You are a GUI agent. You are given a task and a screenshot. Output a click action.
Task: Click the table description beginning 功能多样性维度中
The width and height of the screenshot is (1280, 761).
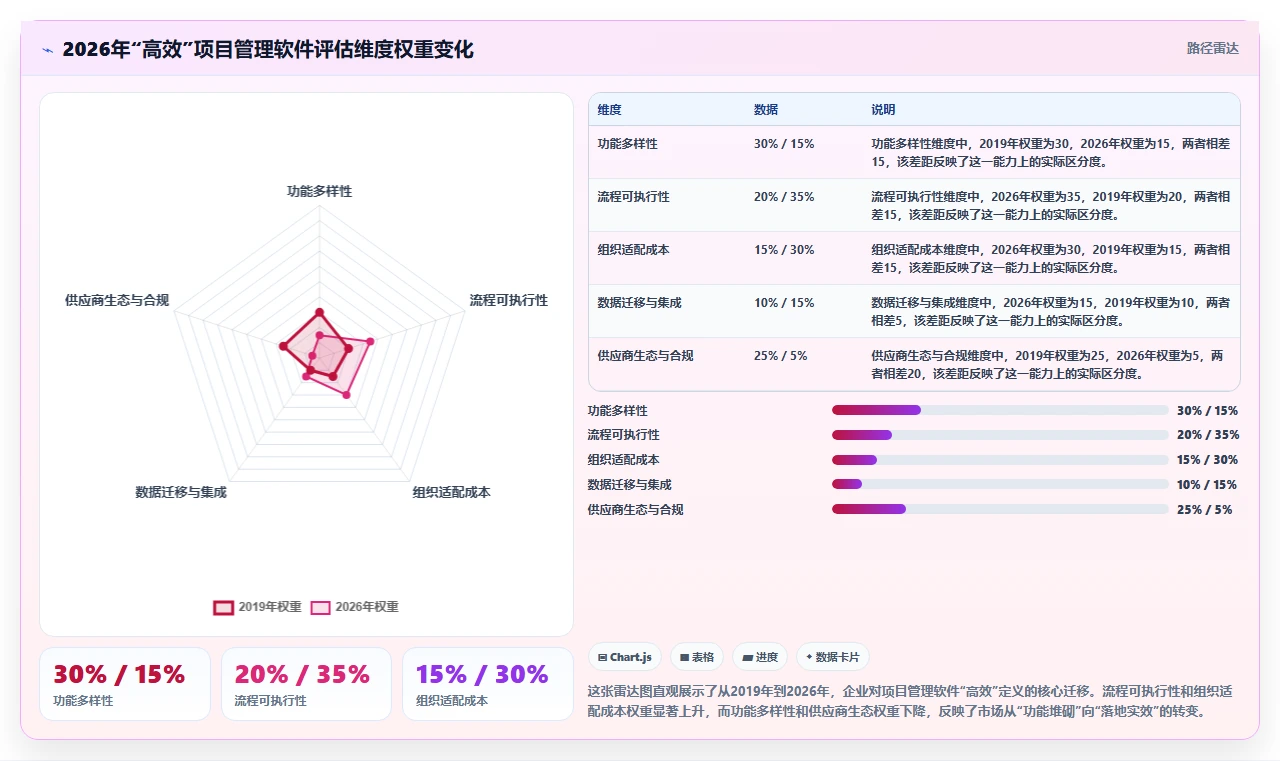pyautogui.click(x=1050, y=152)
